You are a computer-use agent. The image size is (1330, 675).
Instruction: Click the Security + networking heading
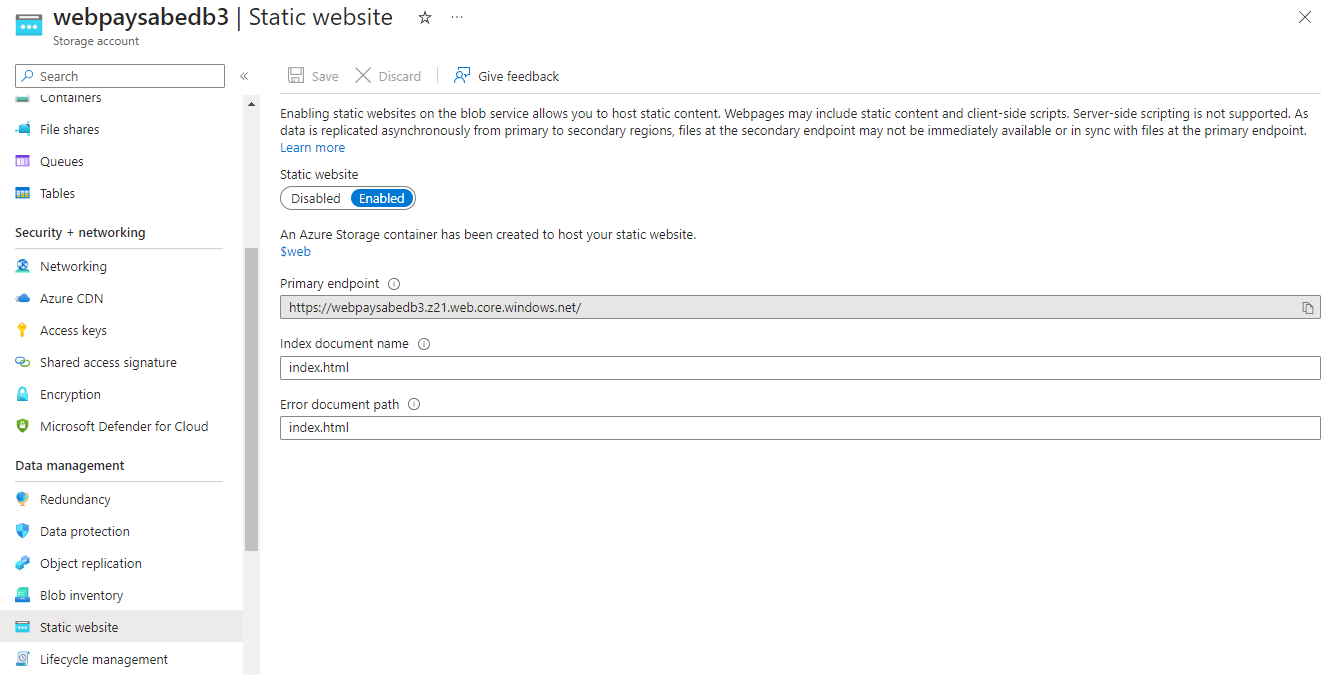80,233
